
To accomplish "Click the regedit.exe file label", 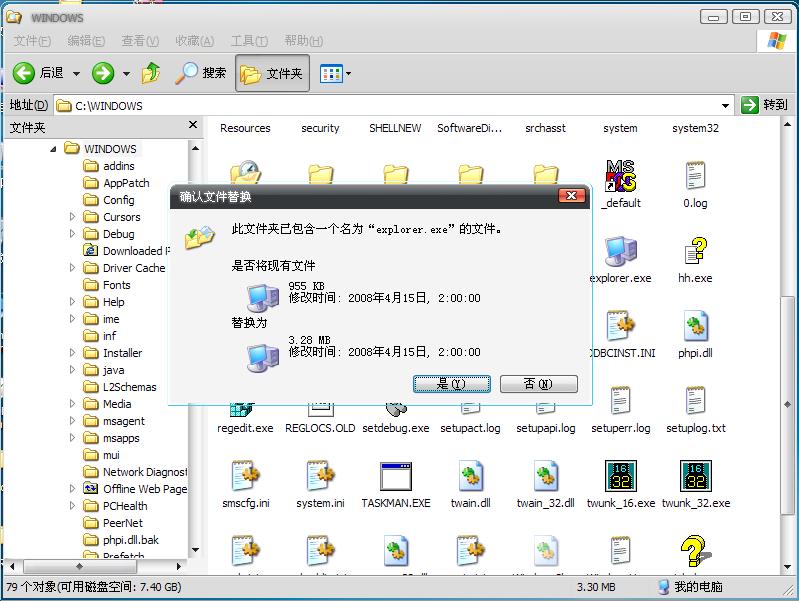I will click(x=245, y=428).
